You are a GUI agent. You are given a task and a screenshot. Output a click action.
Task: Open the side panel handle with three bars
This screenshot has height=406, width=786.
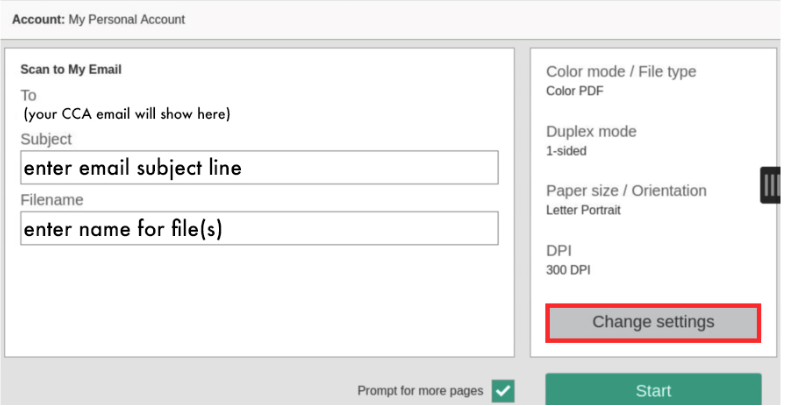coord(771,185)
